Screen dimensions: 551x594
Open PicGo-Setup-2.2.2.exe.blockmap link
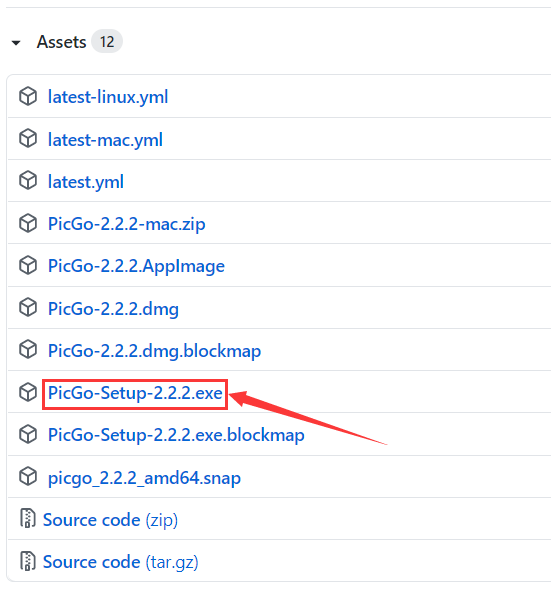pos(176,435)
